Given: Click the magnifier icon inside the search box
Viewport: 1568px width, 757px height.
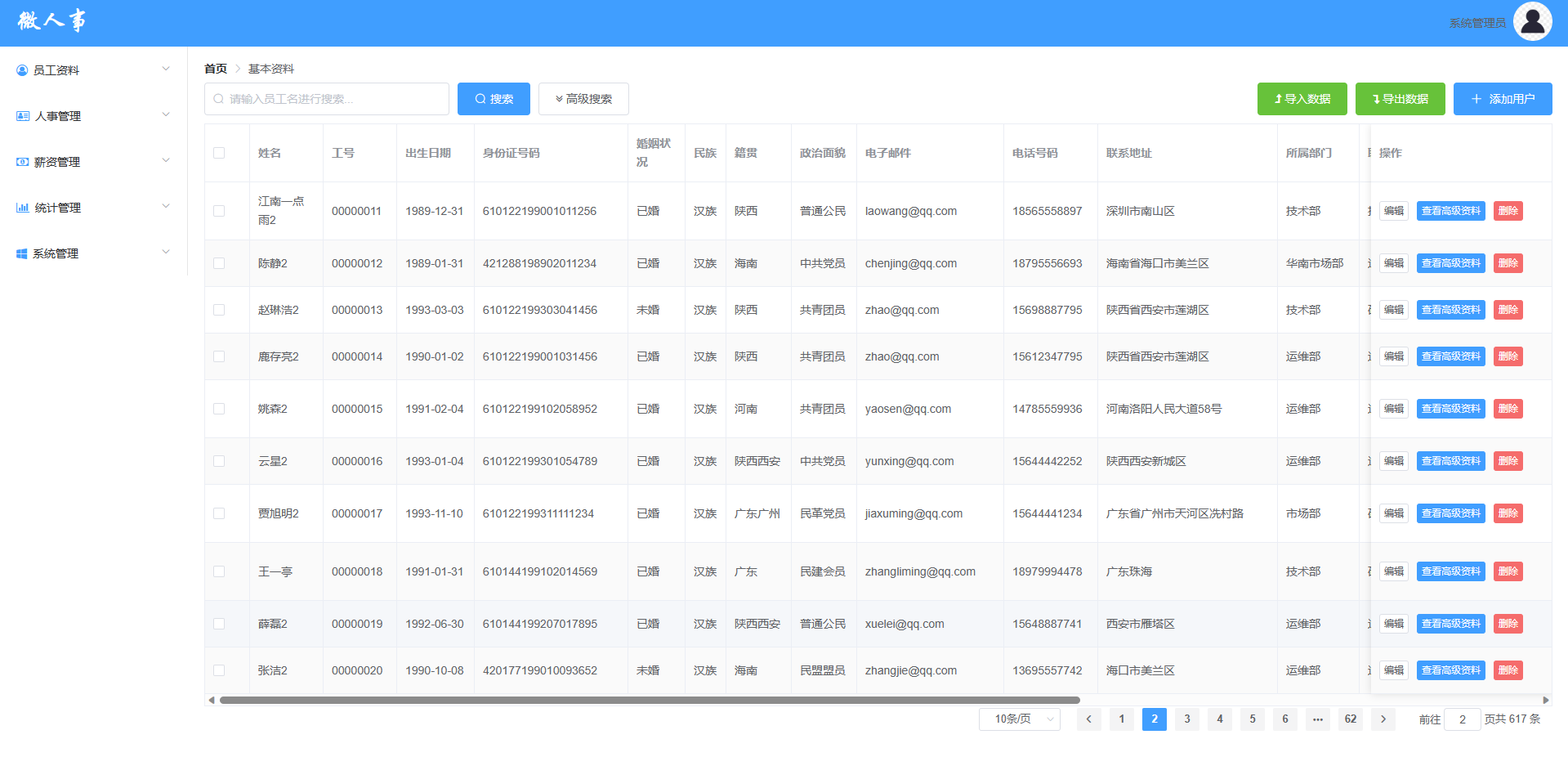Looking at the screenshot, I should click(x=218, y=99).
